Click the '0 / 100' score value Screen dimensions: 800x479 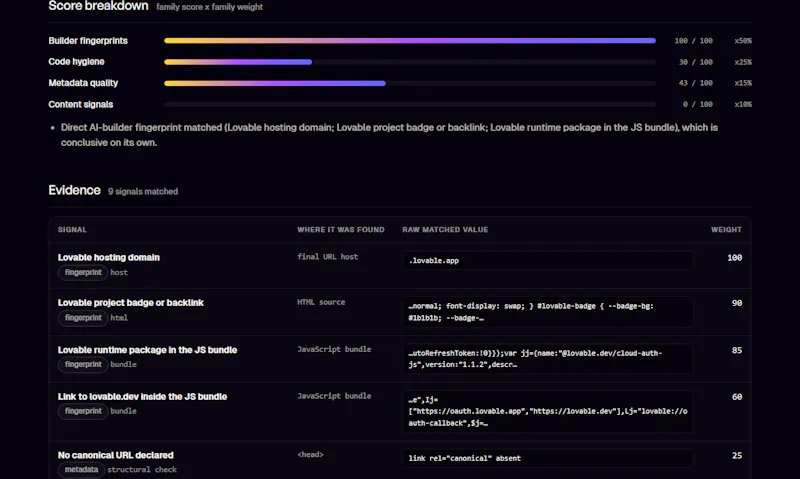tap(697, 104)
